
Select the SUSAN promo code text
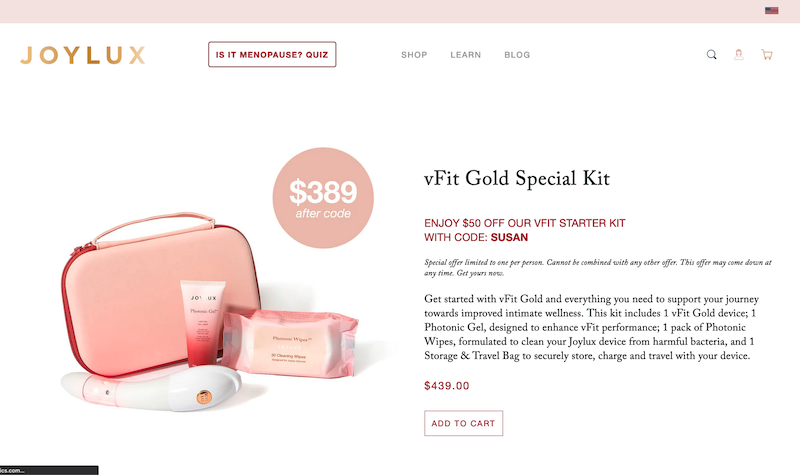tap(509, 237)
